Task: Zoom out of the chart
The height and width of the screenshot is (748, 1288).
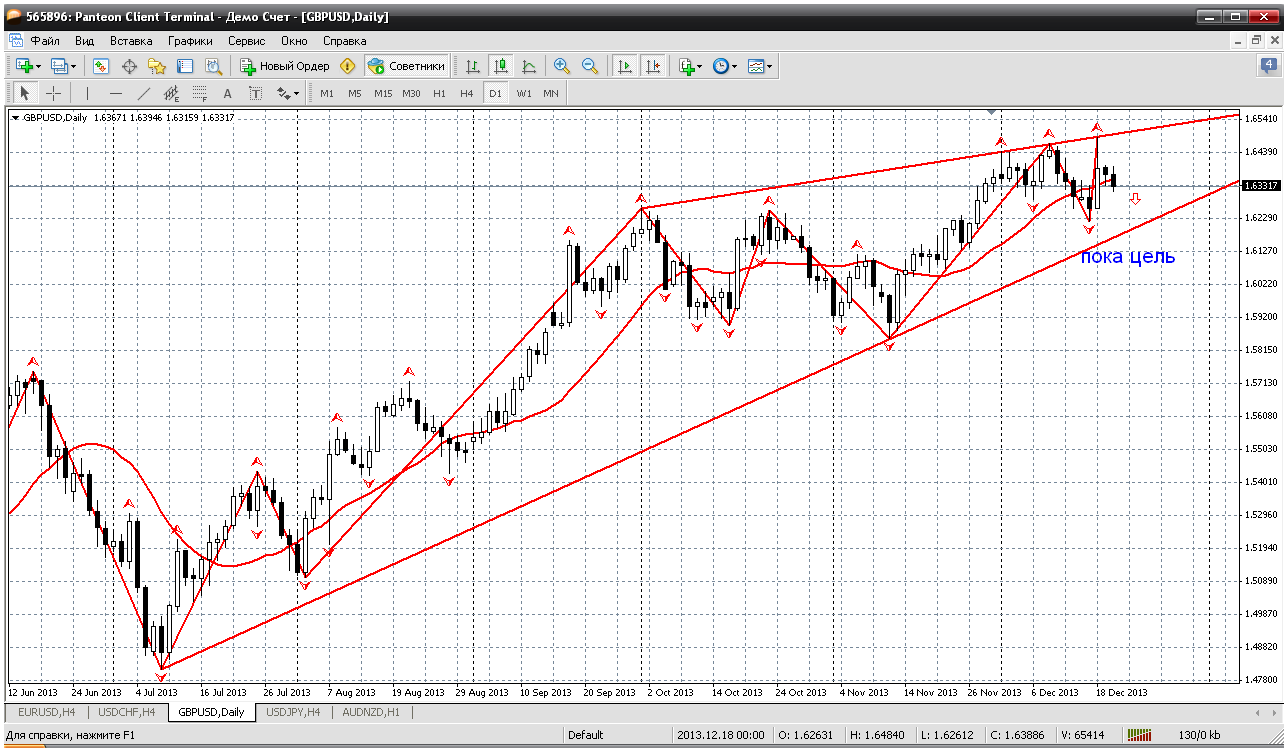Action: coord(590,66)
